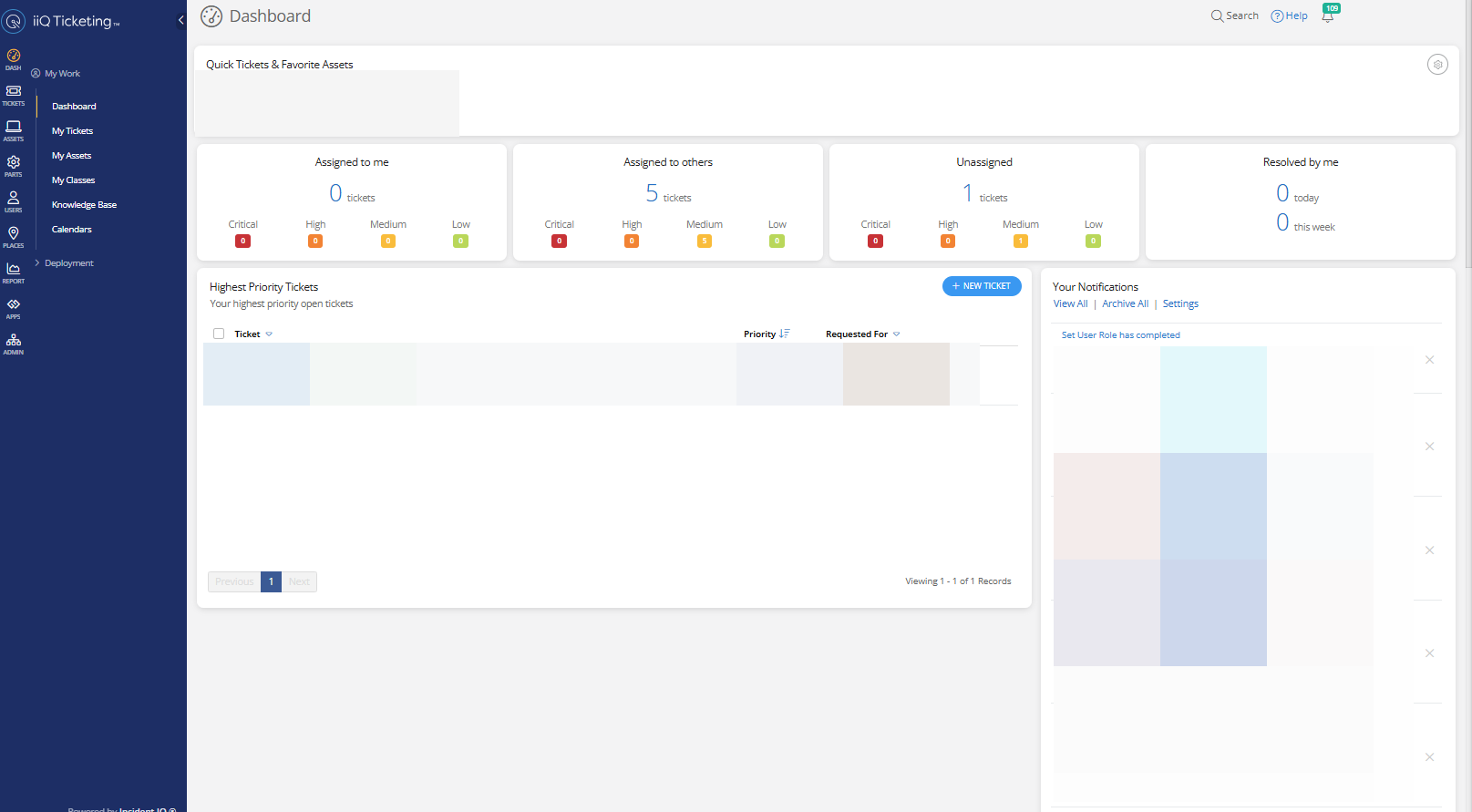
Task: Select My Tickets in the menu
Action: 72,131
